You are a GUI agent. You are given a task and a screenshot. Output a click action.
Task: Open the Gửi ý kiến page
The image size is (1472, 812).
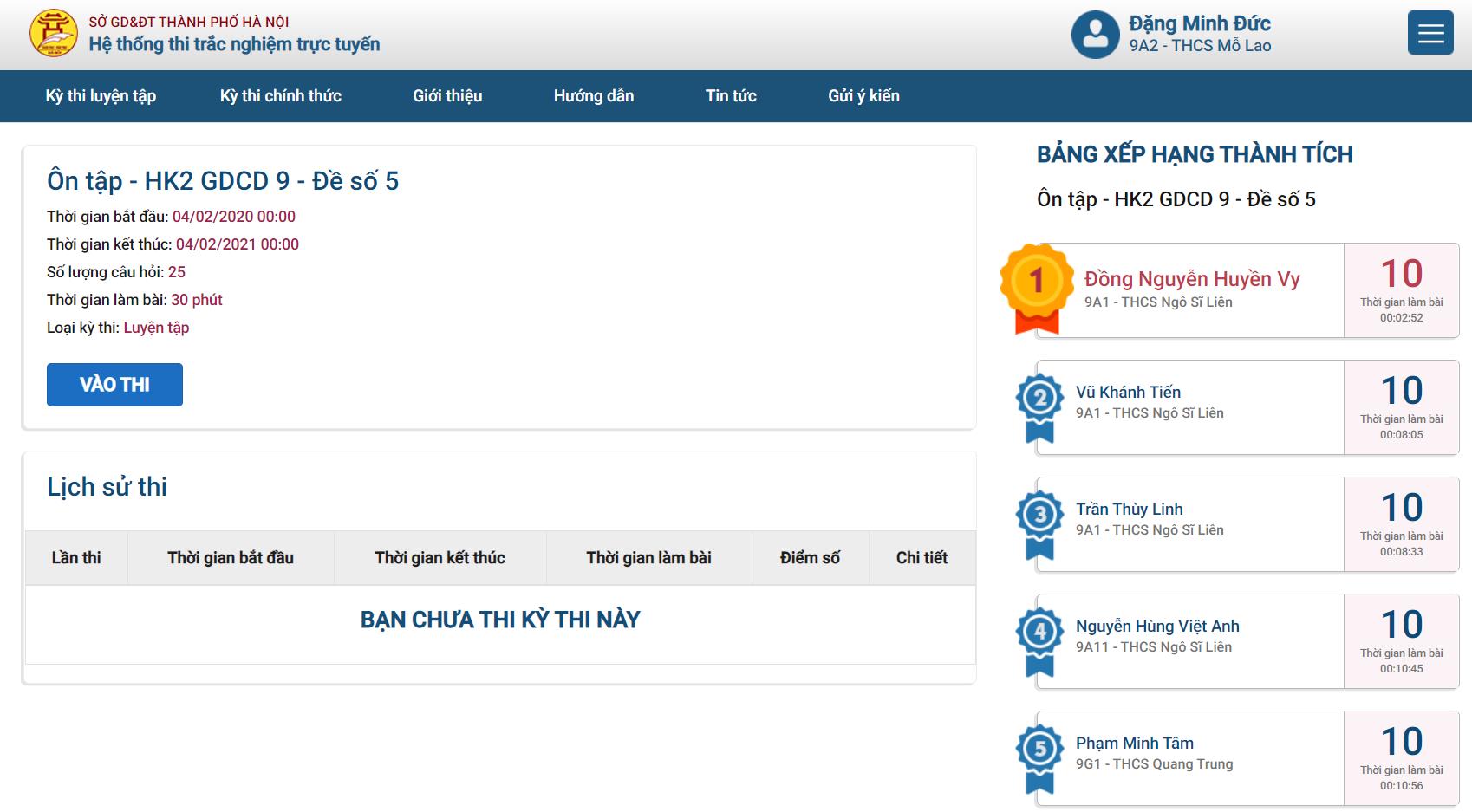coord(863,96)
